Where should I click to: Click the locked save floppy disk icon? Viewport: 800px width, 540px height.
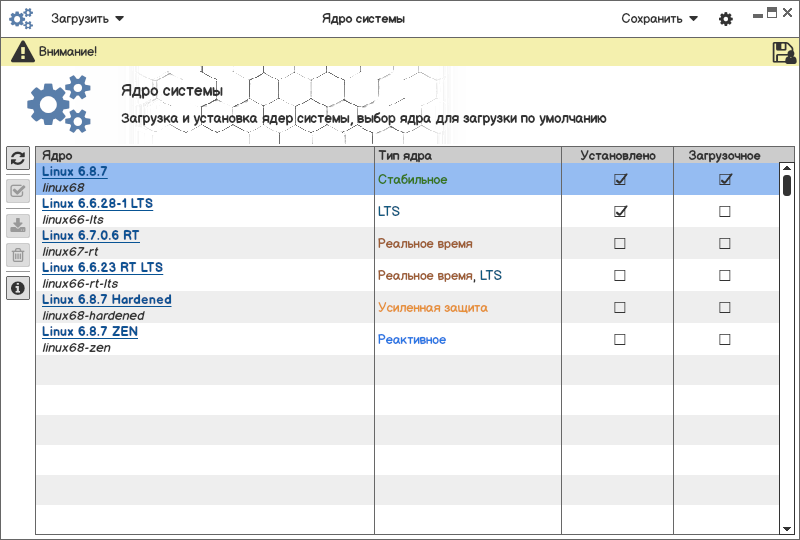[x=784, y=53]
